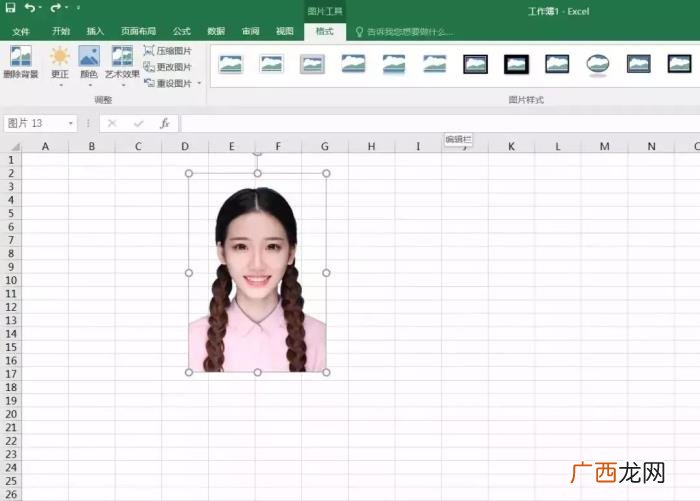700x501 pixels.
Task: Click Compress Pictures (压缩图片)
Action: pos(167,50)
